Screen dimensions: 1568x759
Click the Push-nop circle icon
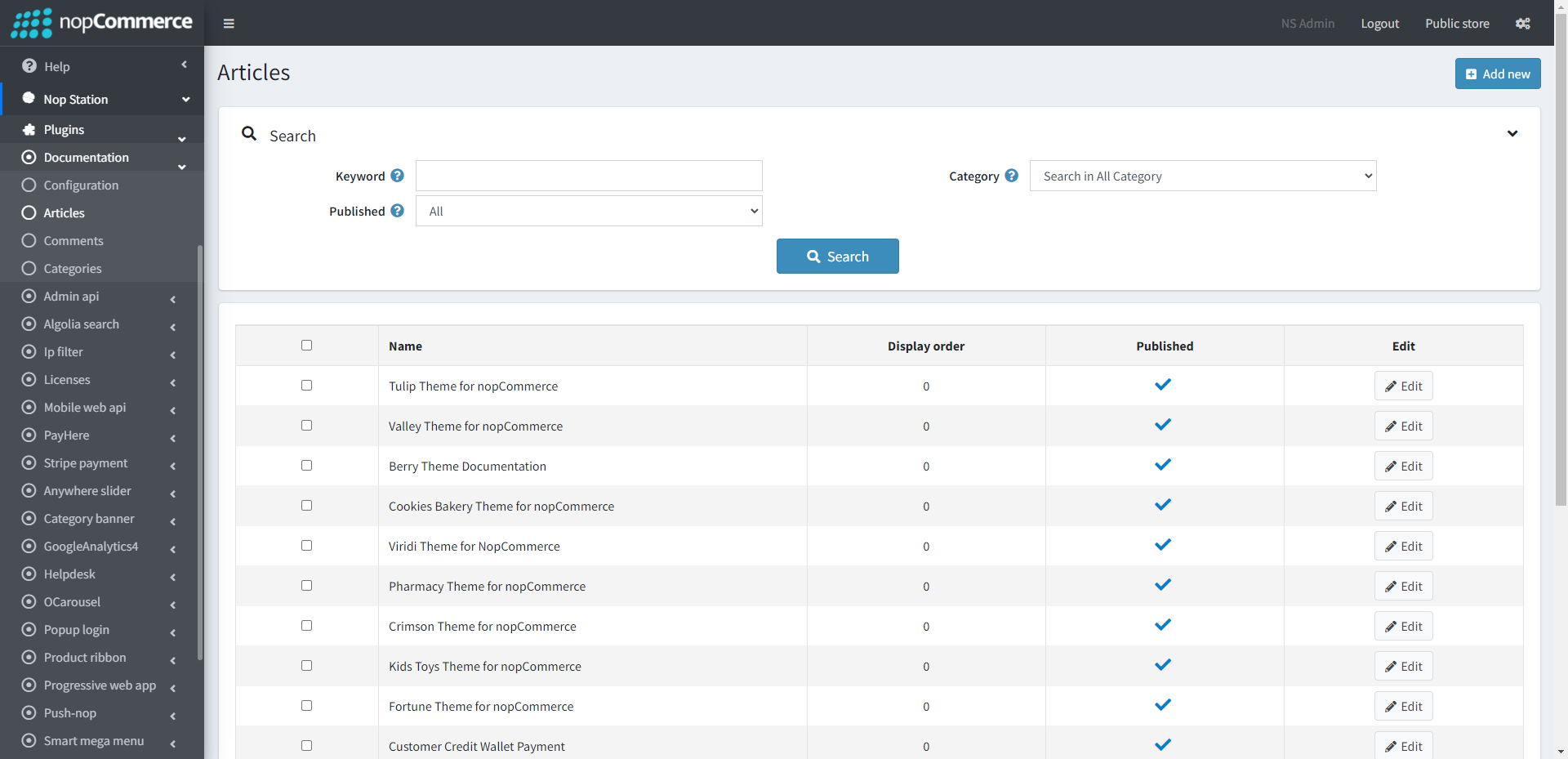[x=29, y=712]
